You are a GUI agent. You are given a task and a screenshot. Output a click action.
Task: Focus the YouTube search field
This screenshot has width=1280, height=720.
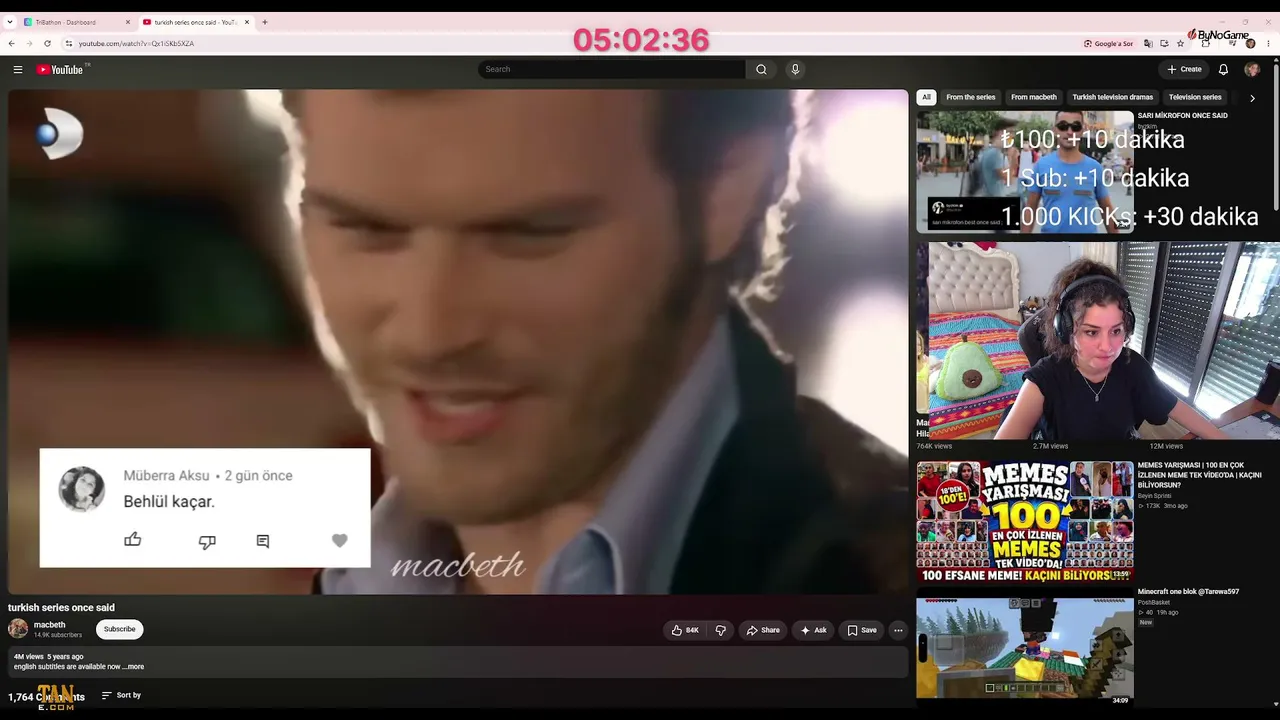611,69
